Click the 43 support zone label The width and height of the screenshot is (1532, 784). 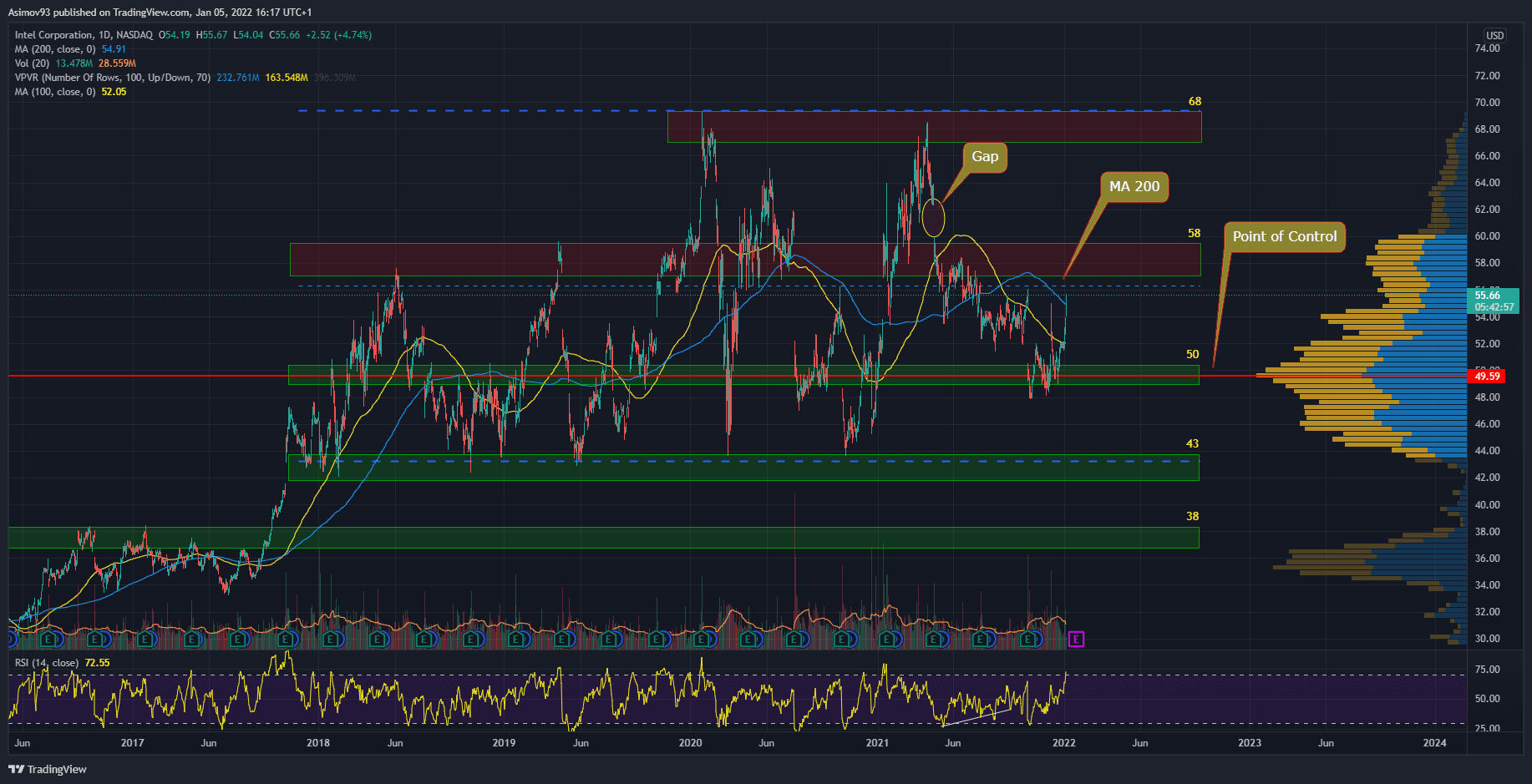1192,444
